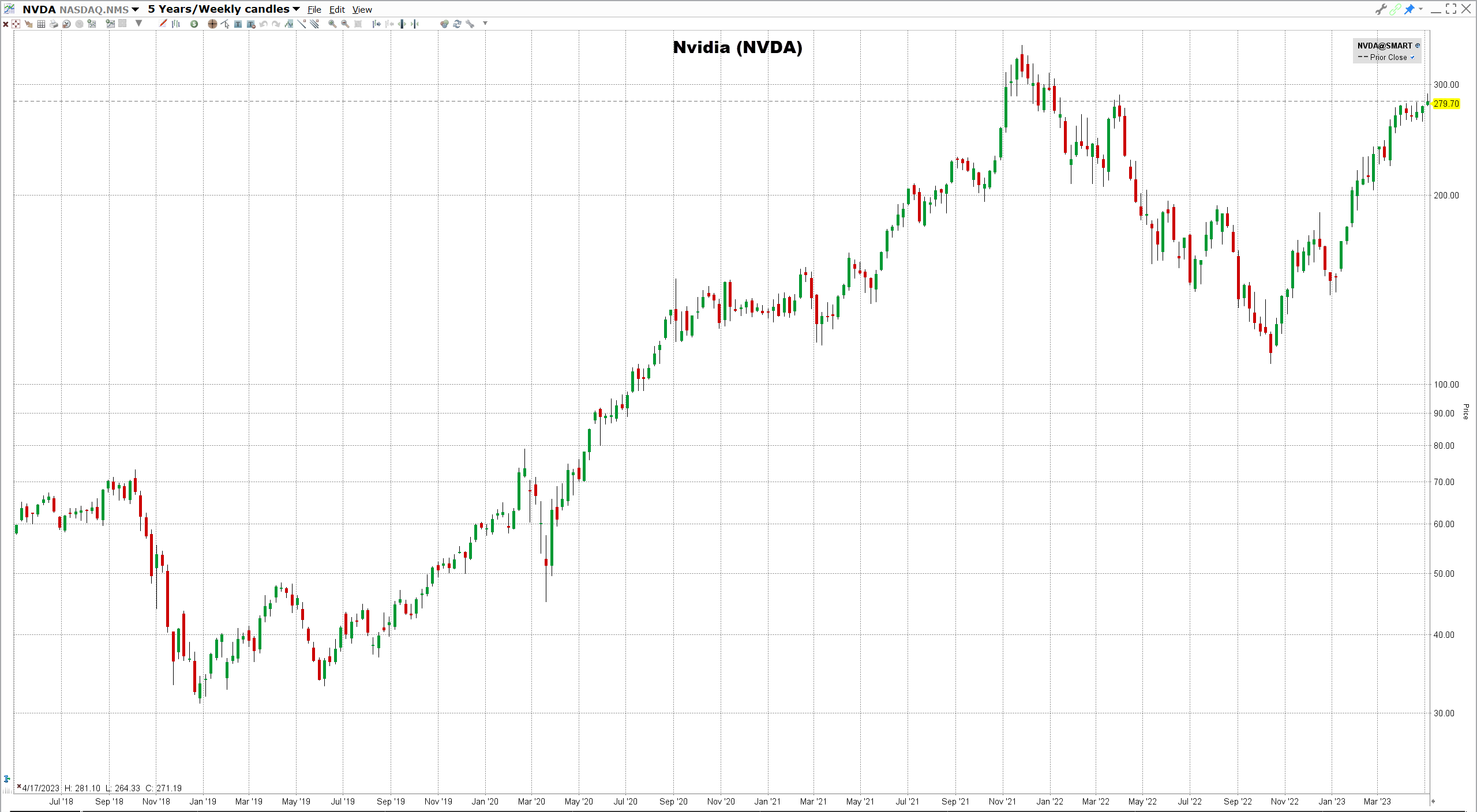The width and height of the screenshot is (1477, 812).
Task: Open the File menu
Action: [314, 10]
